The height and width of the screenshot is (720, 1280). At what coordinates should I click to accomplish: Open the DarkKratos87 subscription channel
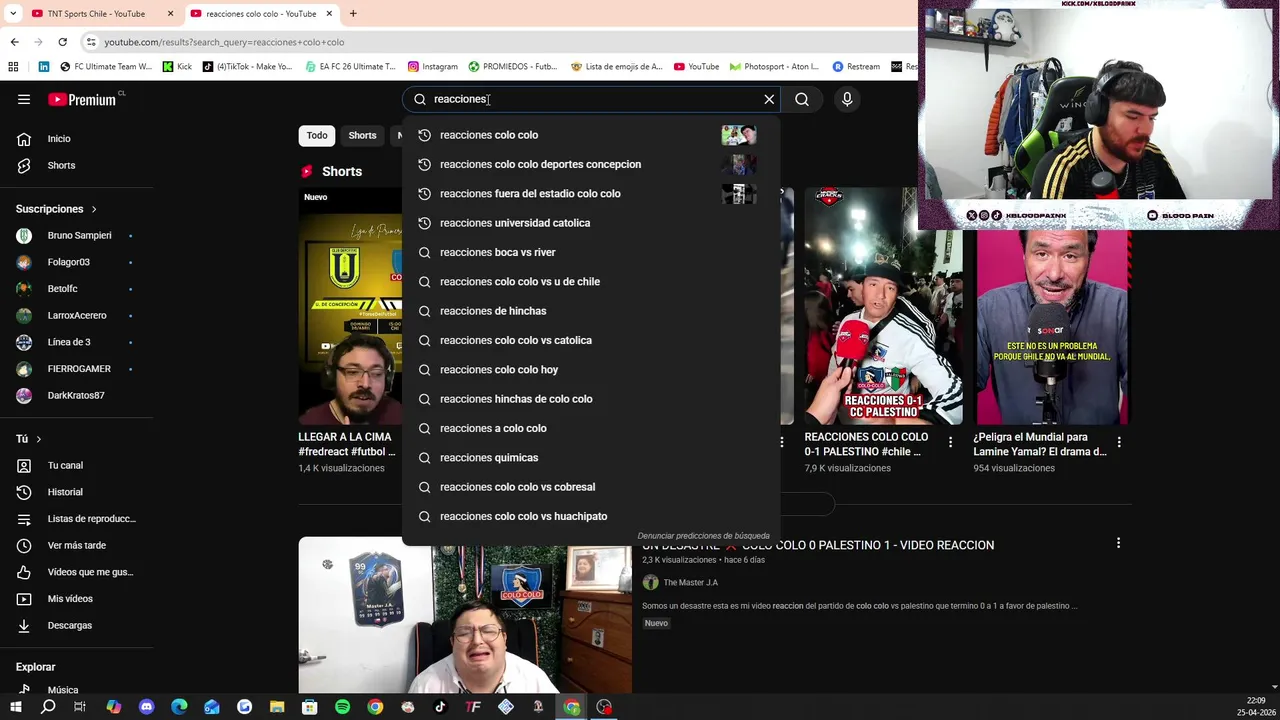point(76,395)
